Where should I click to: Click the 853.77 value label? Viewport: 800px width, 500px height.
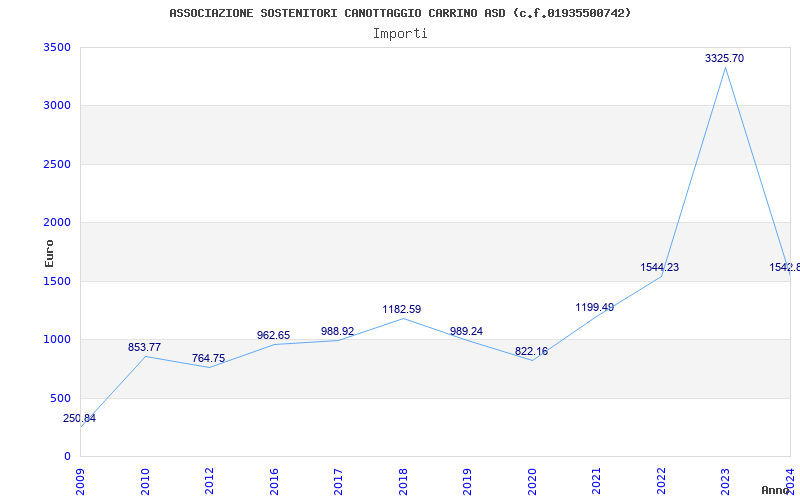[144, 347]
